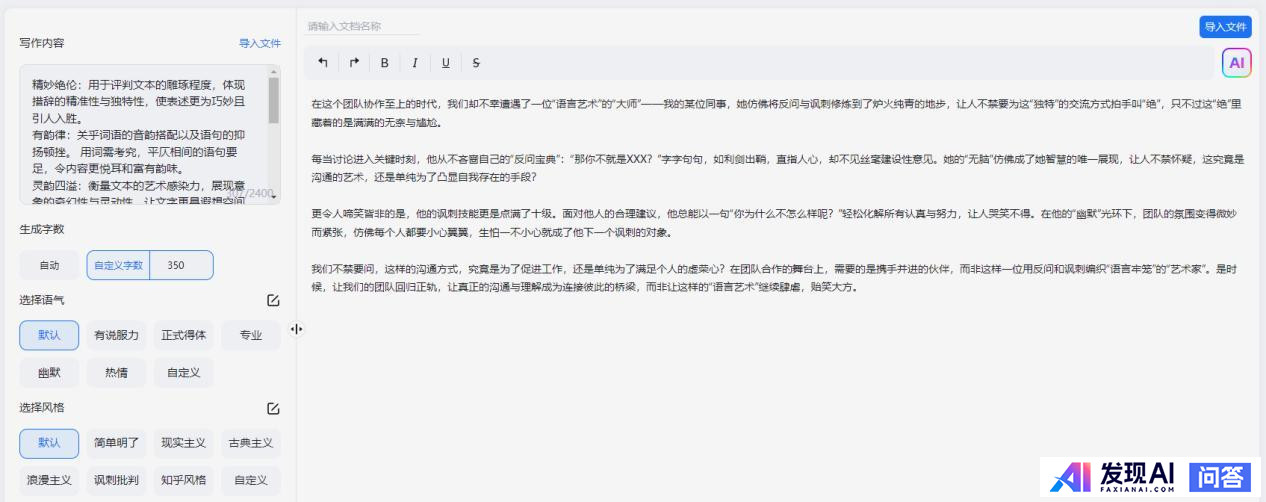Toggle italic formatting in the toolbar

414,63
